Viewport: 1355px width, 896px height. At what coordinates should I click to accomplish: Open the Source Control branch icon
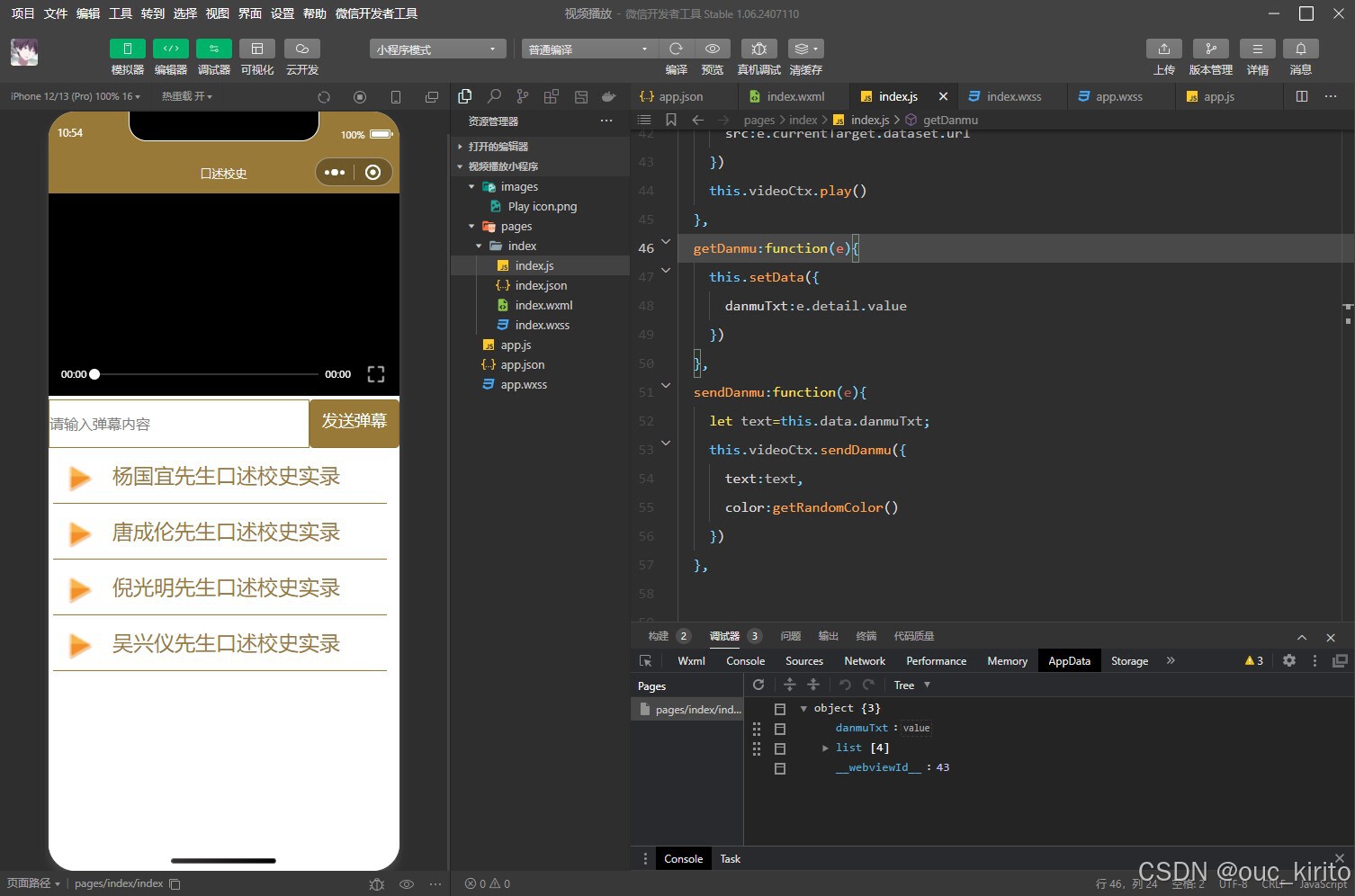523,96
